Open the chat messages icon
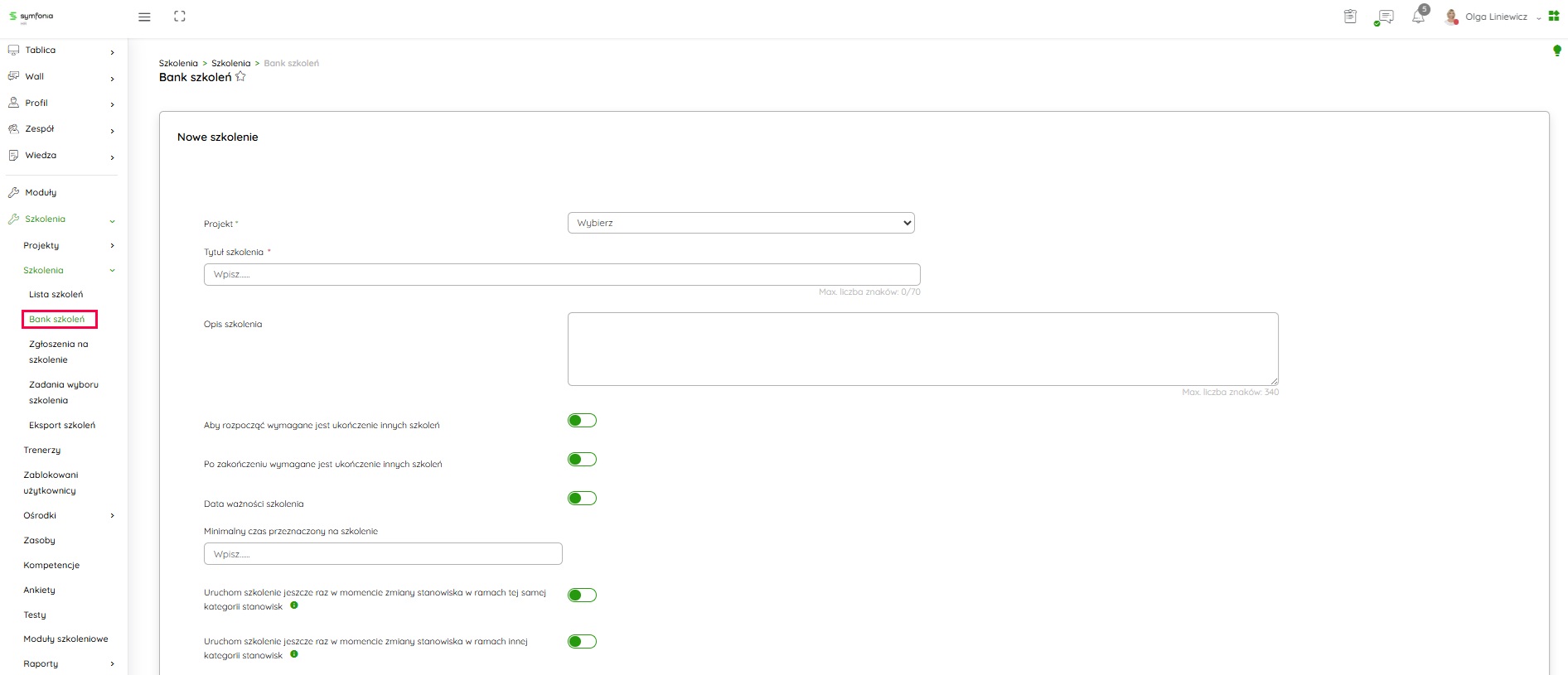This screenshot has height=675, width=1568. coord(1384,17)
